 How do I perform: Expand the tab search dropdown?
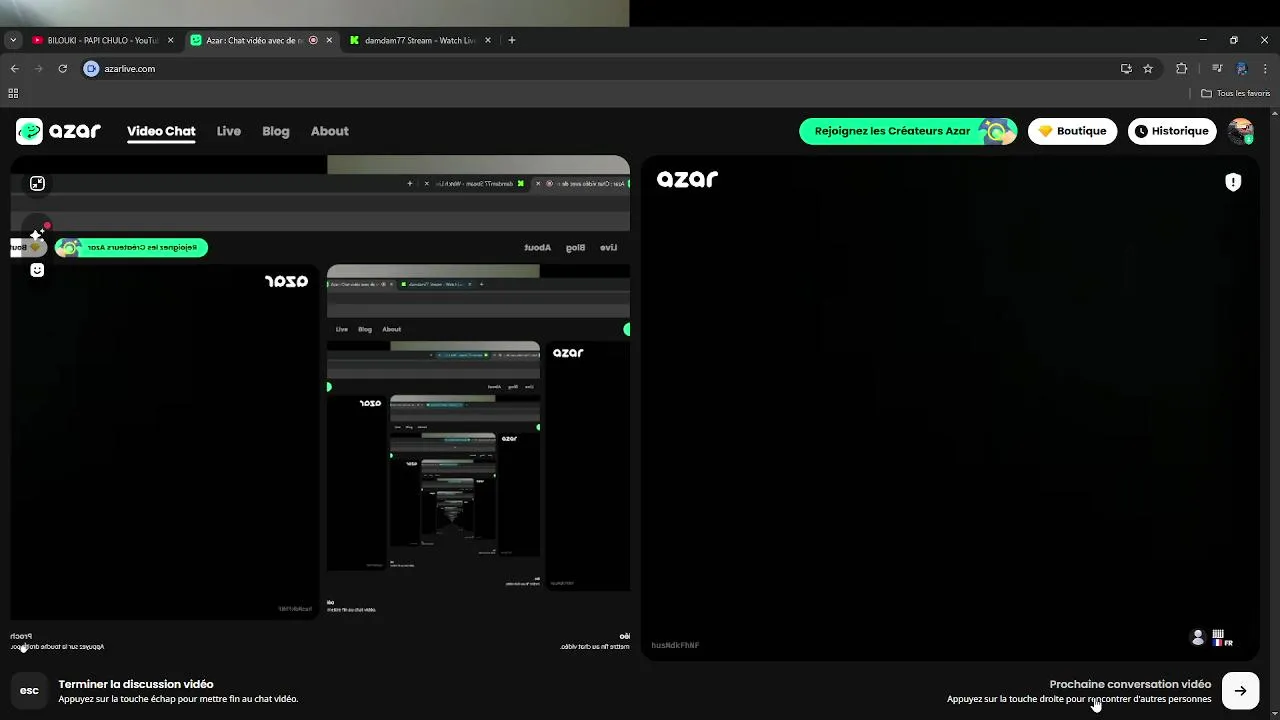tap(13, 40)
